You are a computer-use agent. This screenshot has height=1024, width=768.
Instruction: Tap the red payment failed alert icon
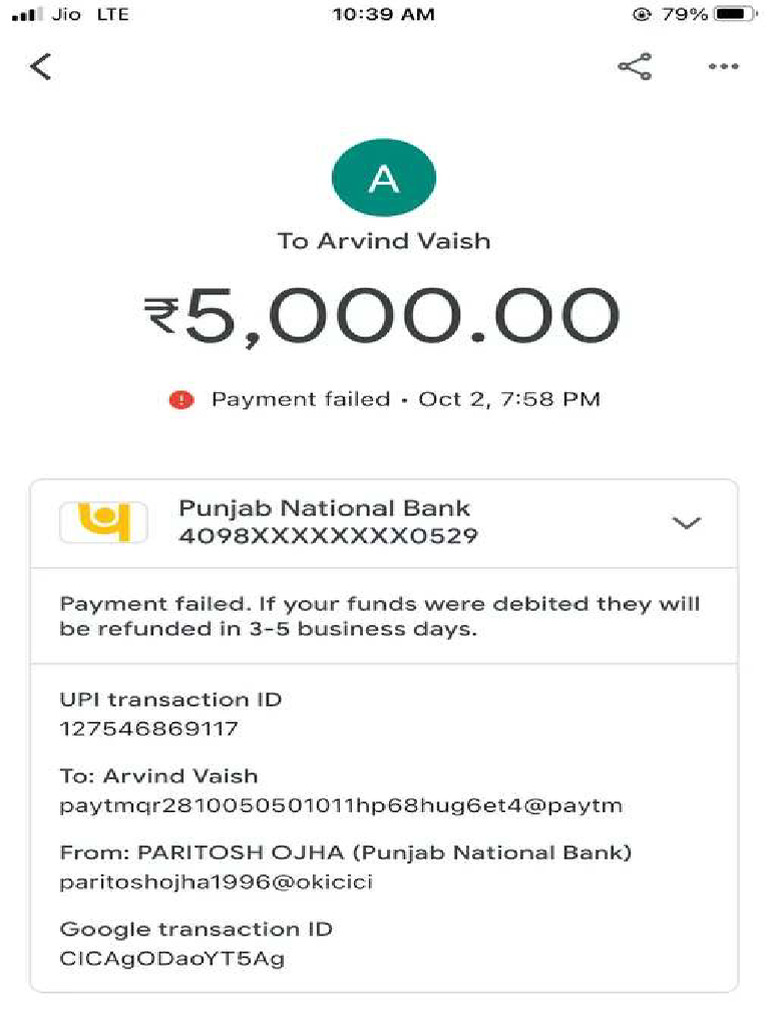pos(182,399)
